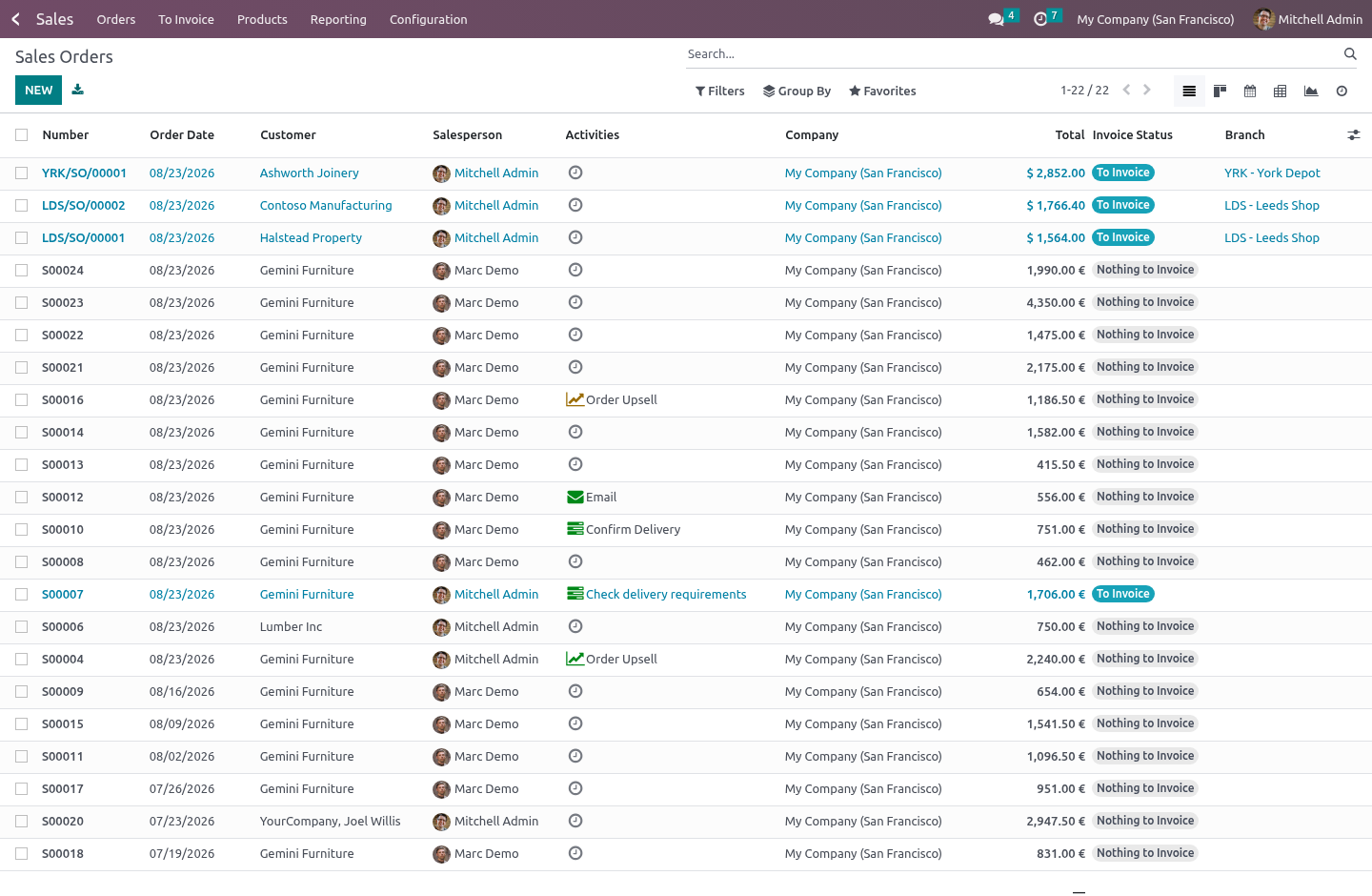Open the Products menu
The height and width of the screenshot is (896, 1372).
click(262, 19)
